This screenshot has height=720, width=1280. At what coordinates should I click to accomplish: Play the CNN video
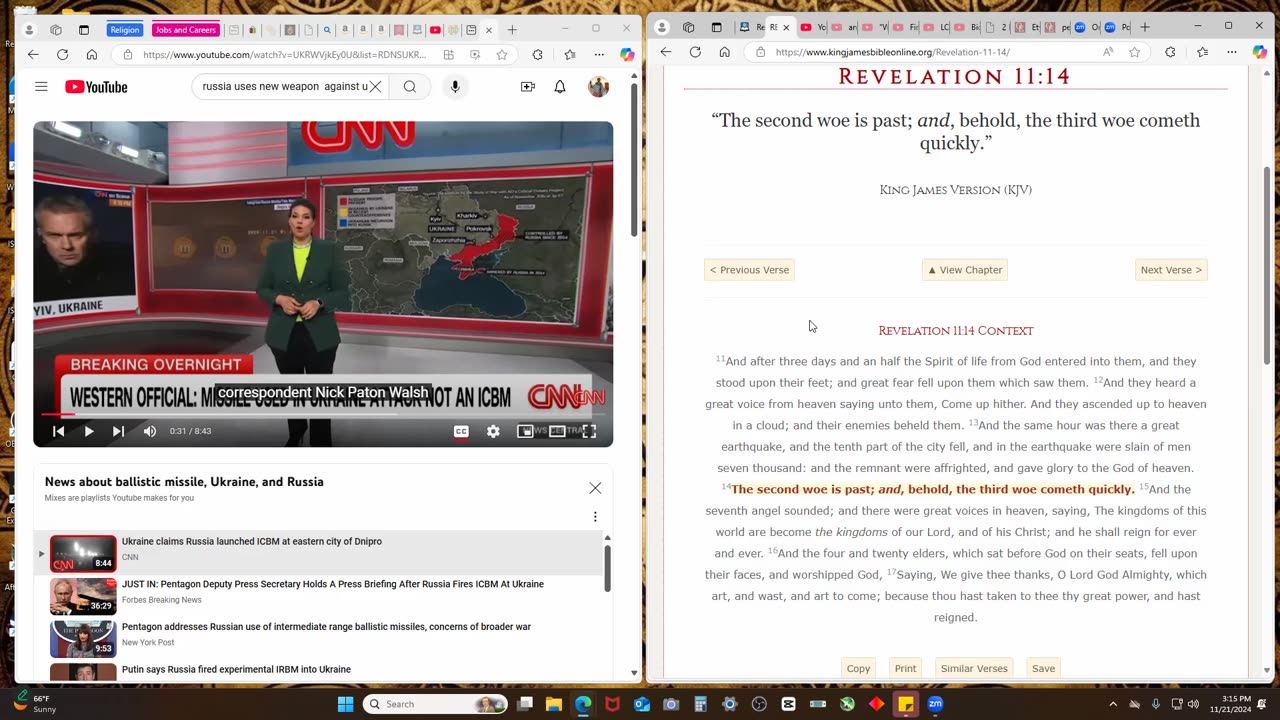(x=88, y=431)
